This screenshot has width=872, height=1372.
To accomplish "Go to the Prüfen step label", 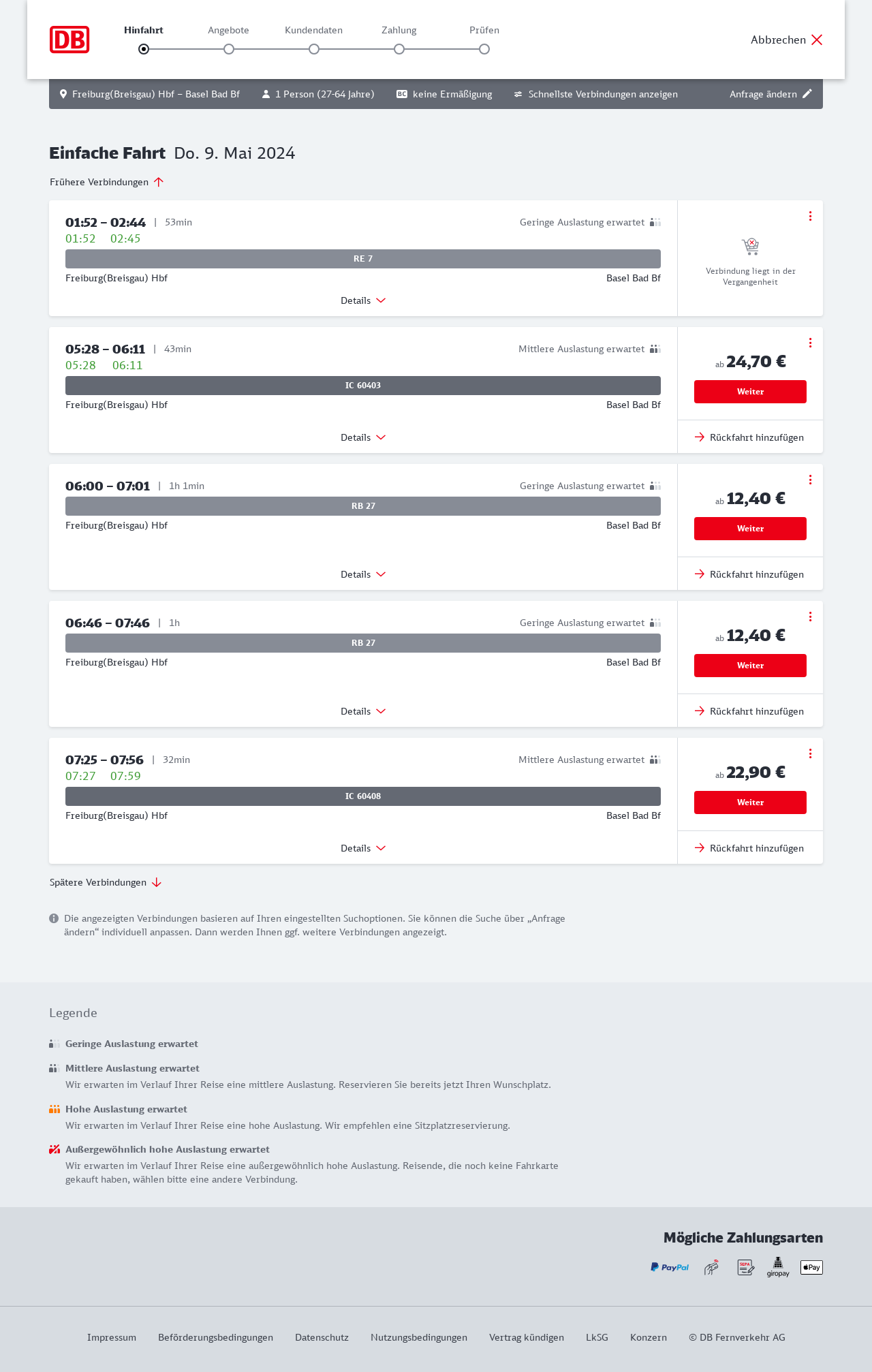I will point(484,30).
